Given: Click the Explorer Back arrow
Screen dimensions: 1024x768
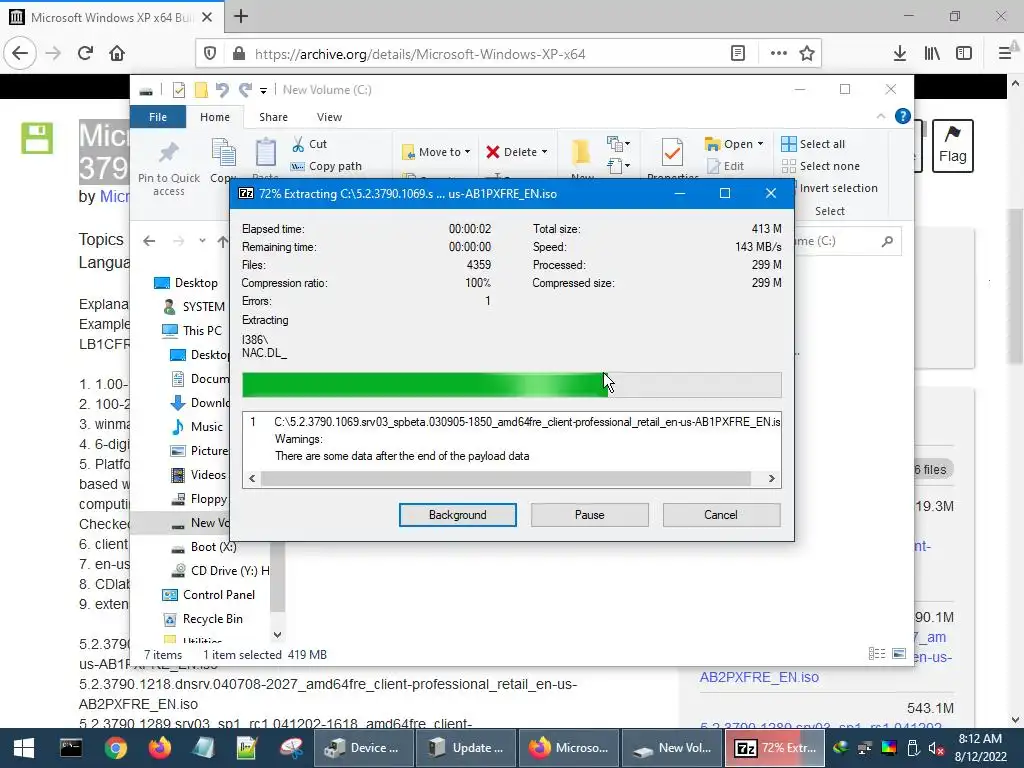Looking at the screenshot, I should (149, 241).
